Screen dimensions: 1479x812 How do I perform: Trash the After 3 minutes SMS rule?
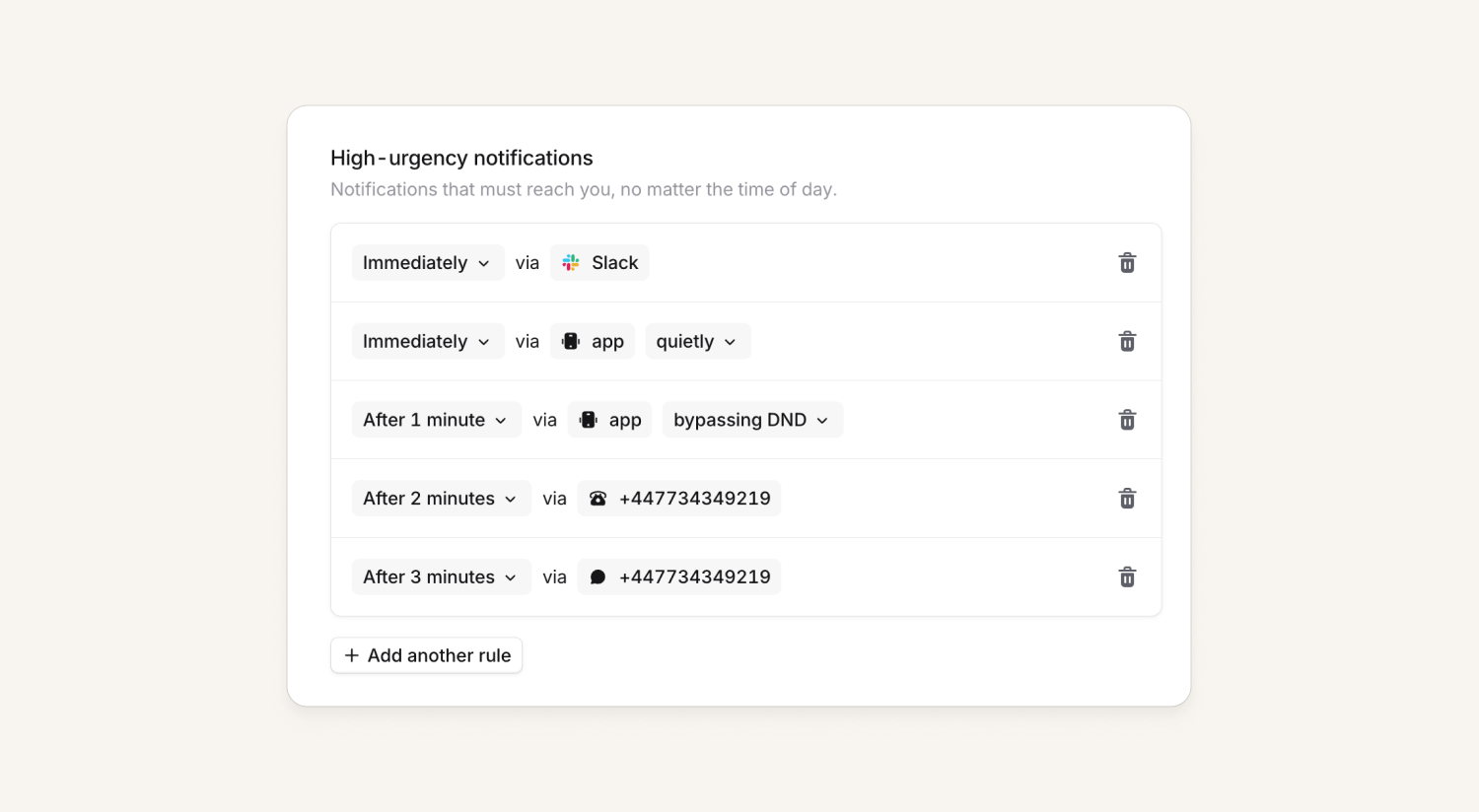1127,577
